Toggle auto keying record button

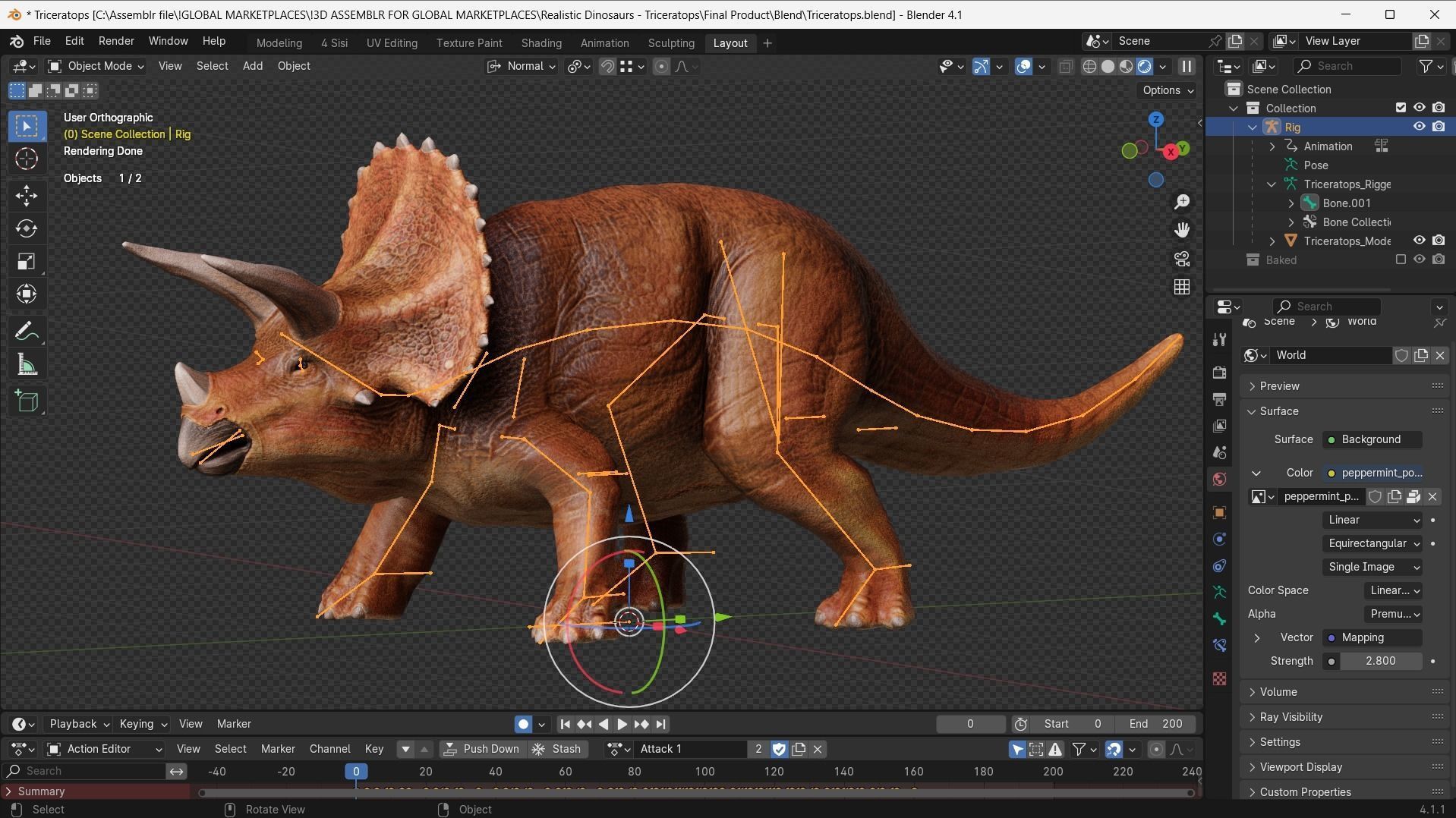point(523,725)
